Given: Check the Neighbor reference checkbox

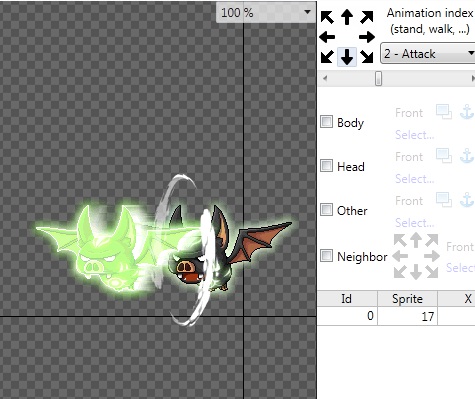Looking at the screenshot, I should (326, 256).
